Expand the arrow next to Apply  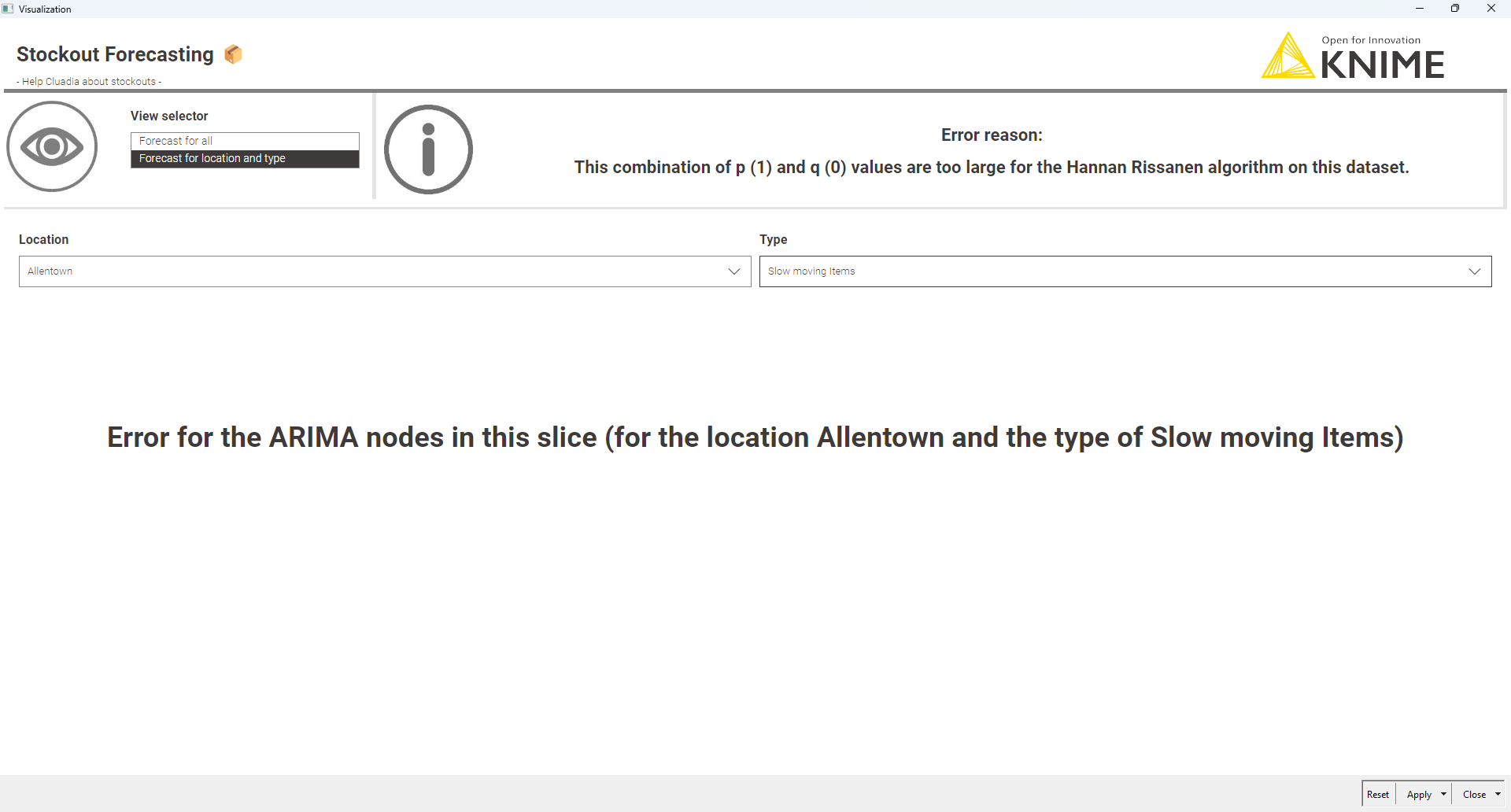(x=1443, y=795)
